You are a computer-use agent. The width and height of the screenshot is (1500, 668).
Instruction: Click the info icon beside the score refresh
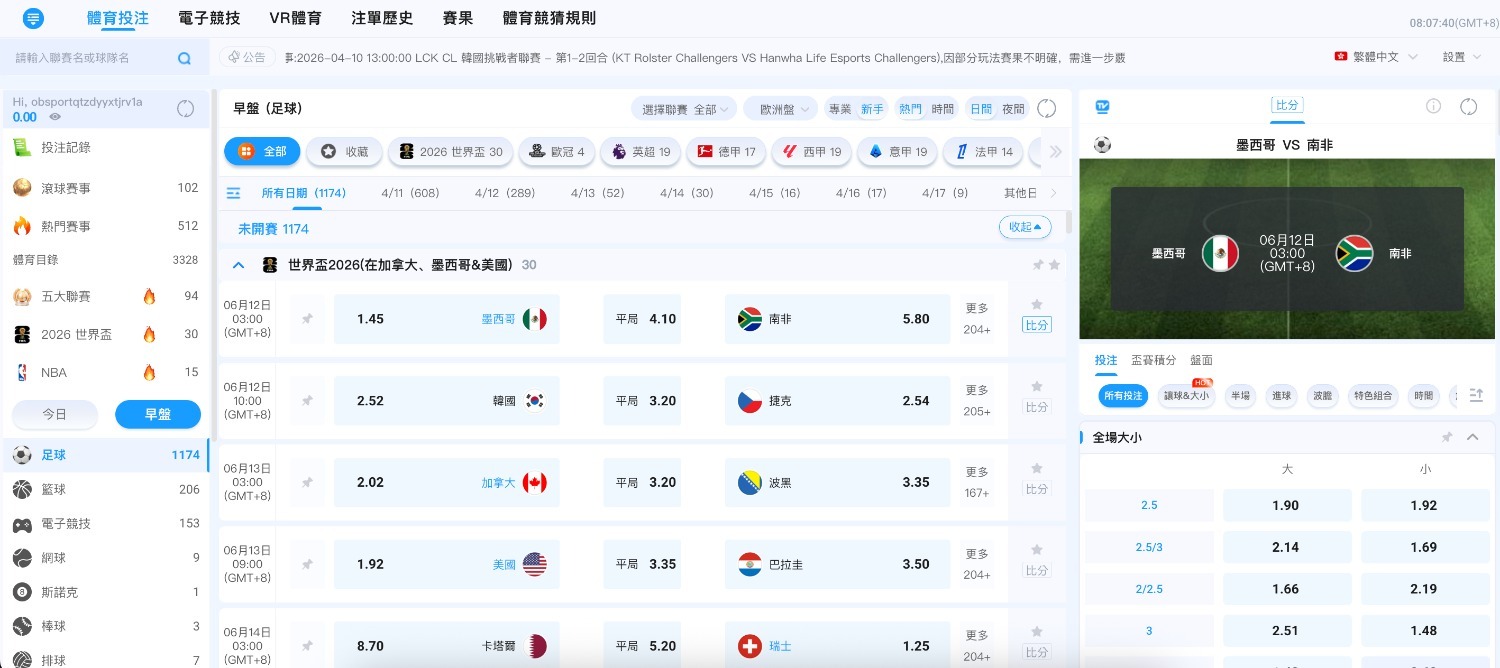[x=1433, y=106]
